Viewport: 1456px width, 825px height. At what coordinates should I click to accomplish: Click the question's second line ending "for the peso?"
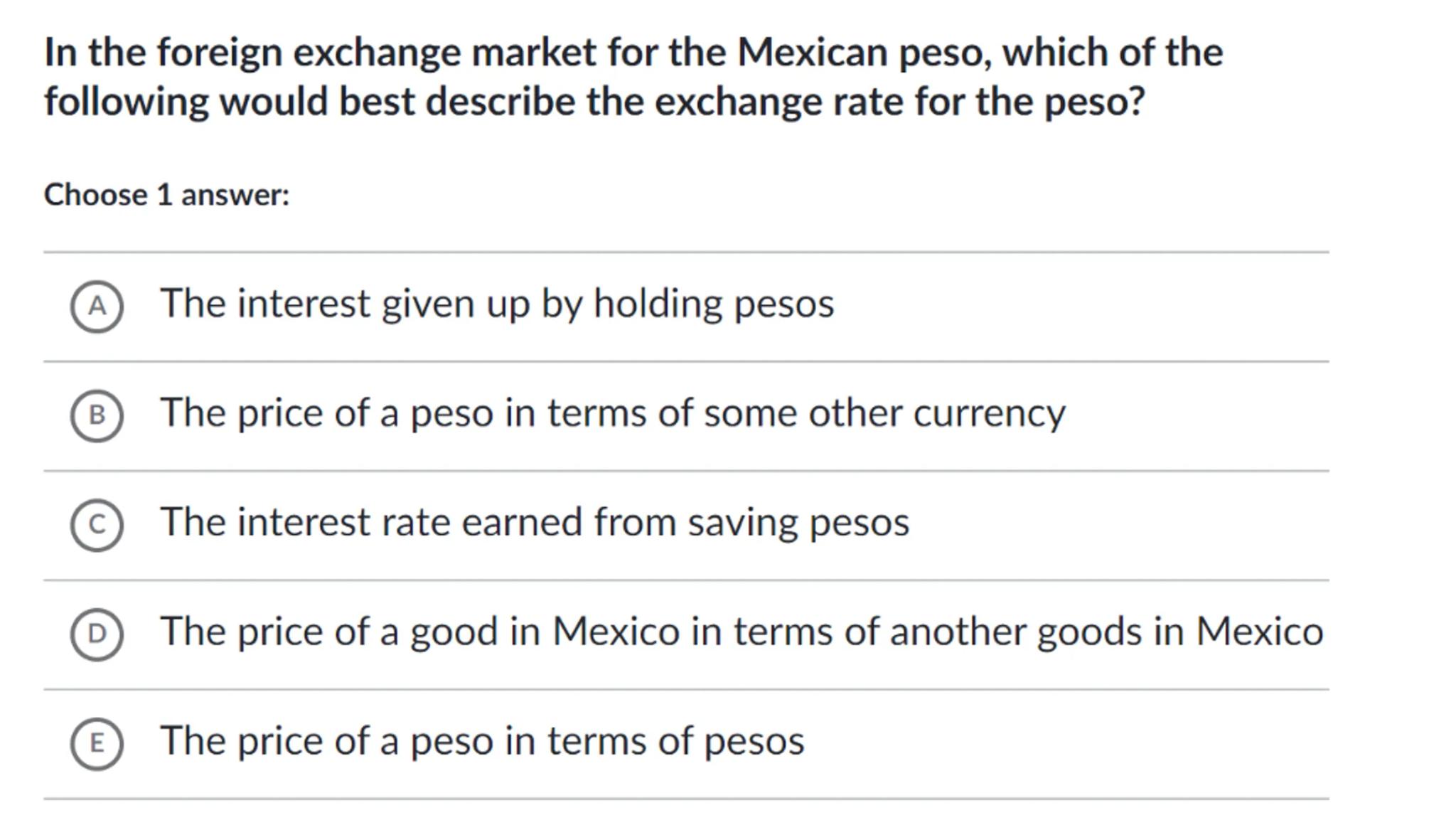click(x=594, y=102)
